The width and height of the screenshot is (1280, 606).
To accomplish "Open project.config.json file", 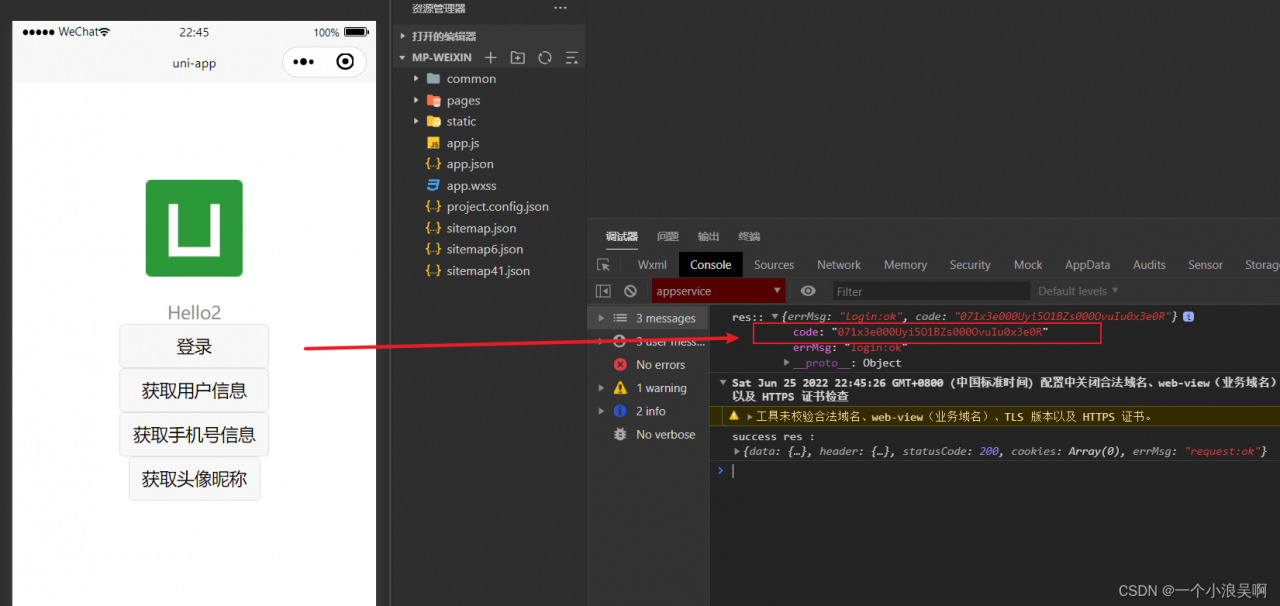I will click(497, 207).
